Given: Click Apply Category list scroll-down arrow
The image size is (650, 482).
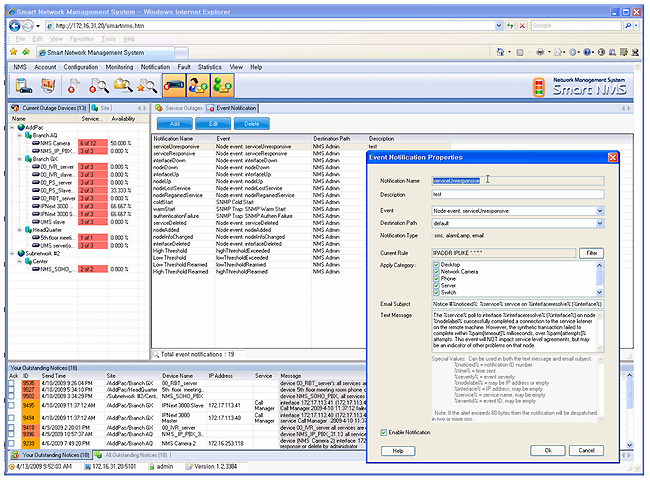Looking at the screenshot, I should (599, 292).
